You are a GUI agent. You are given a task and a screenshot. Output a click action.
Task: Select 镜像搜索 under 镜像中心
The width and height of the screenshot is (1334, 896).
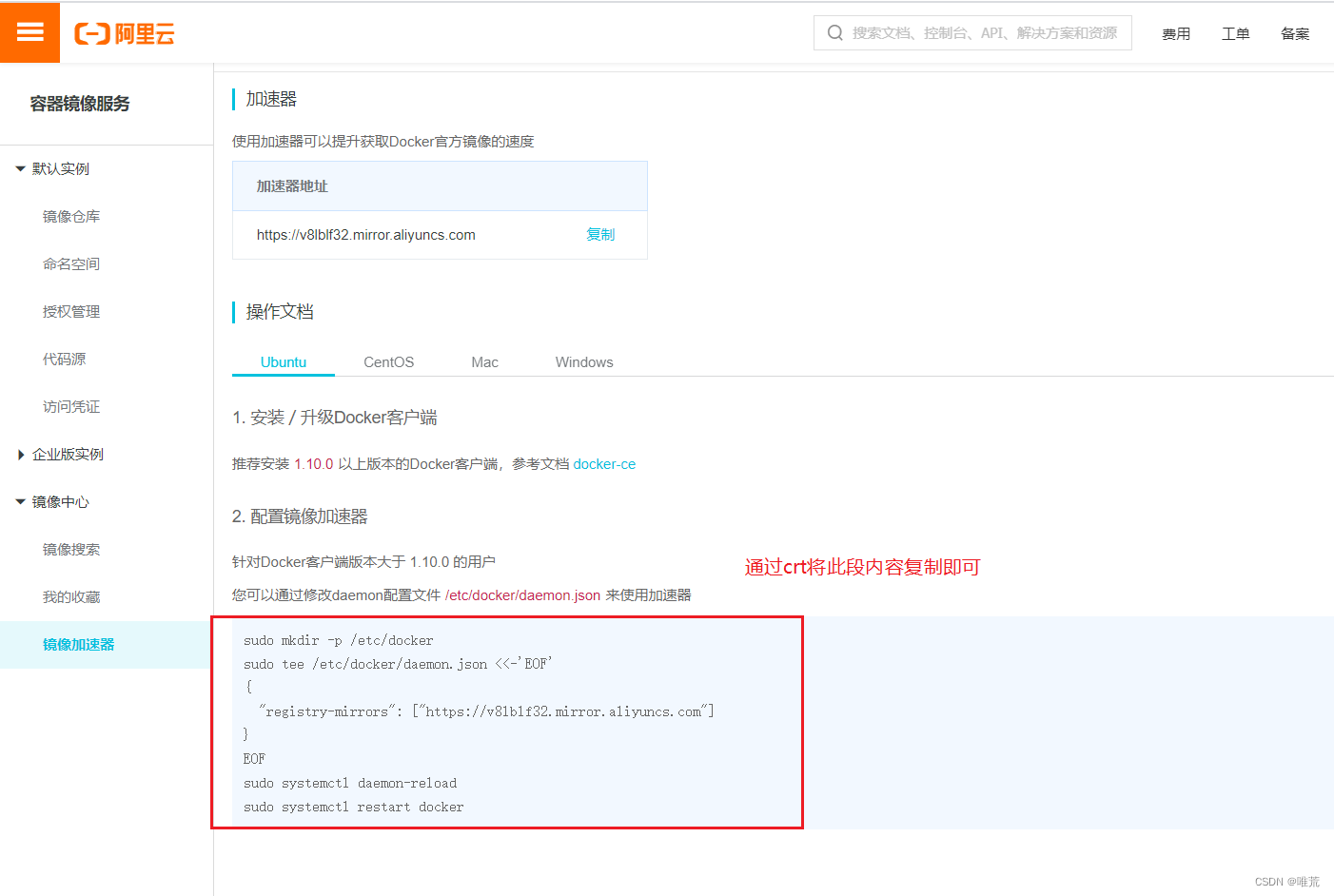71,549
